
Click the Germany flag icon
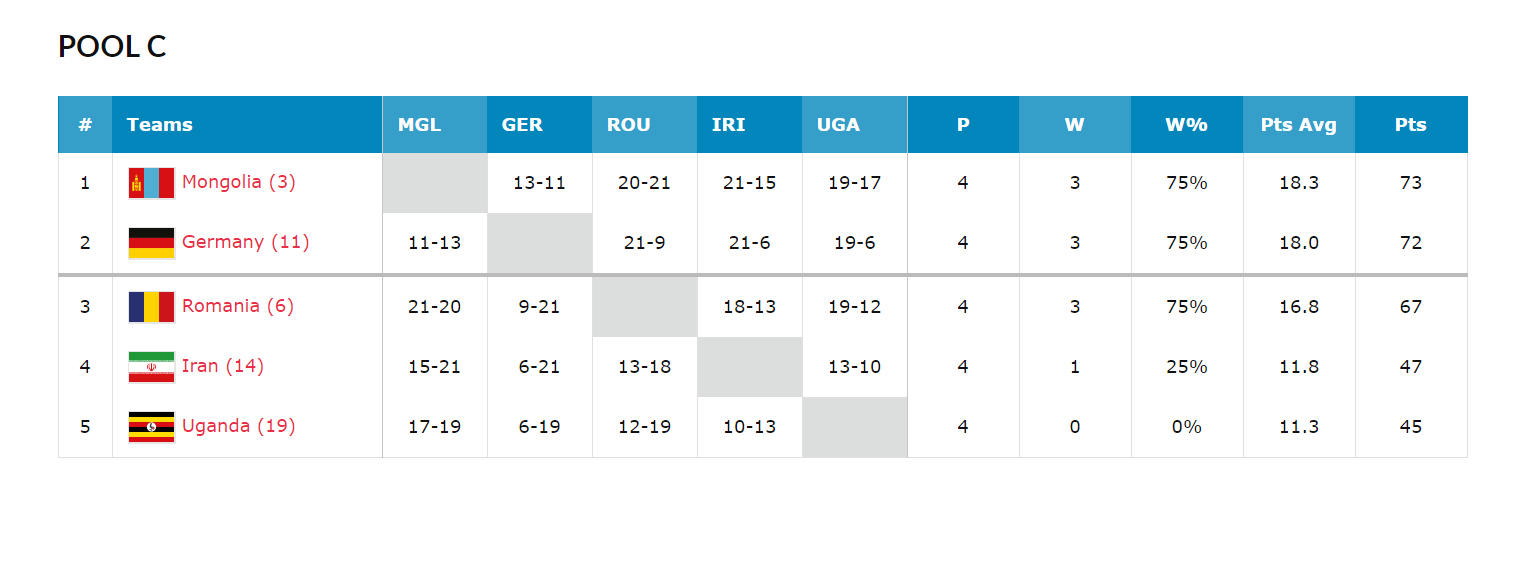pos(151,243)
